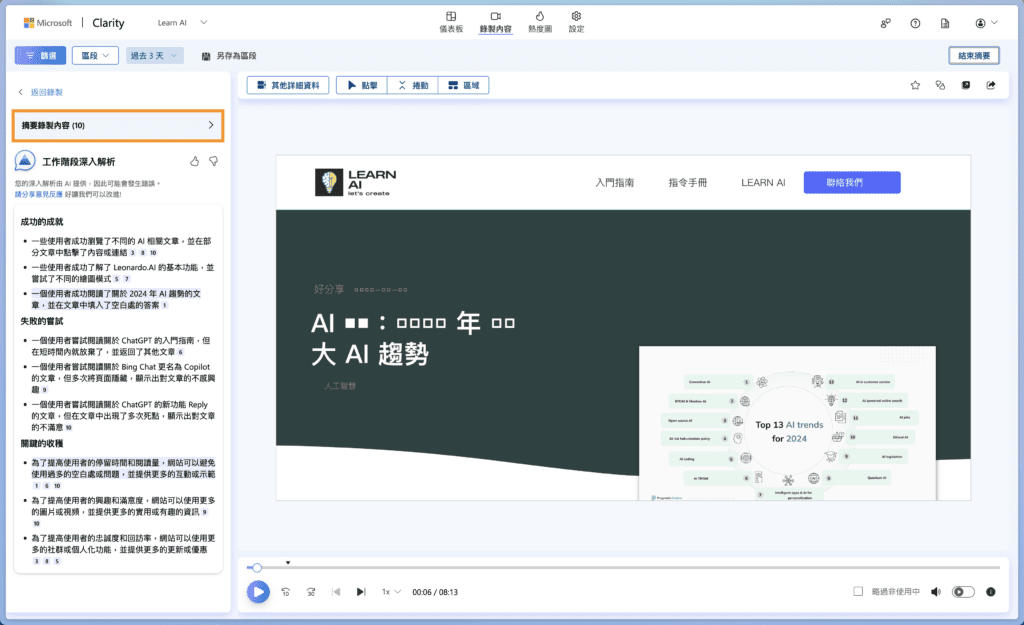Click the share recording icon
The image size is (1024, 625).
991,86
